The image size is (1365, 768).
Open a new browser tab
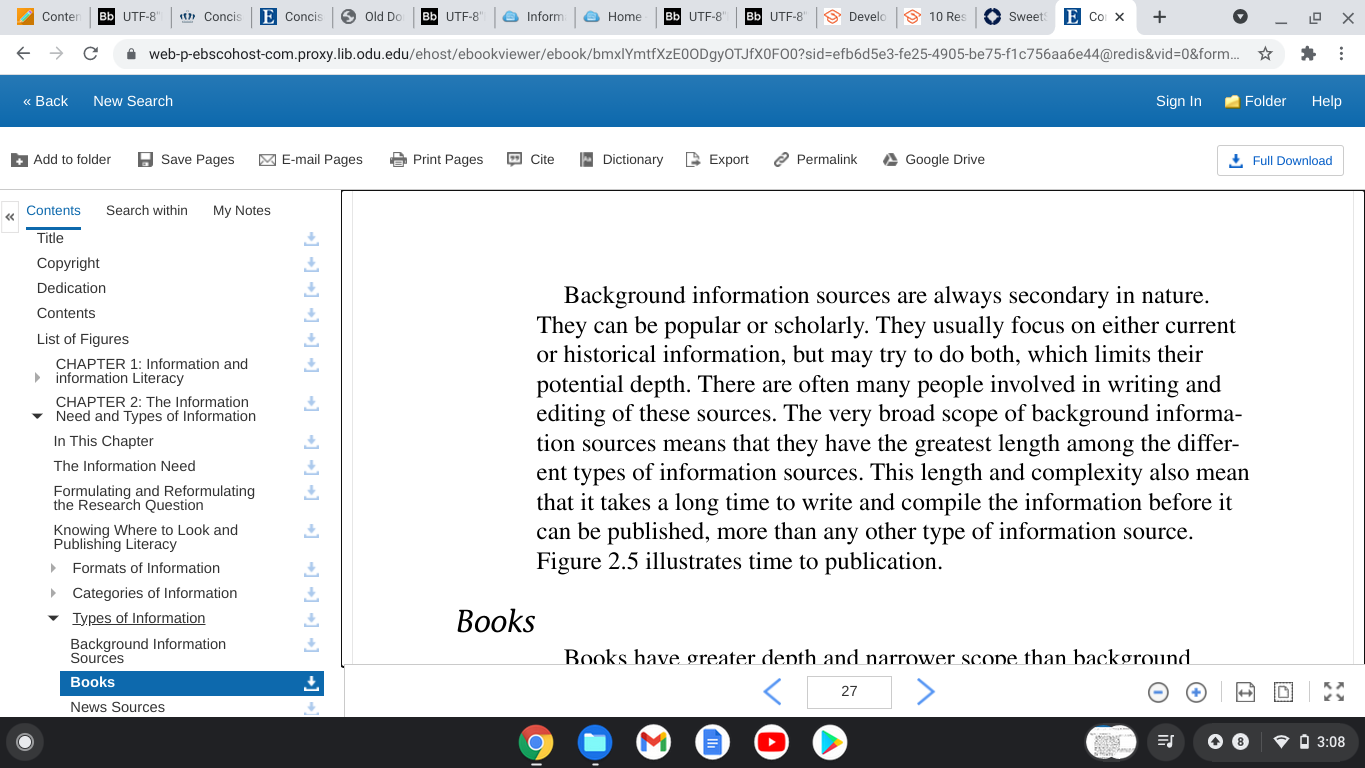tap(1159, 17)
